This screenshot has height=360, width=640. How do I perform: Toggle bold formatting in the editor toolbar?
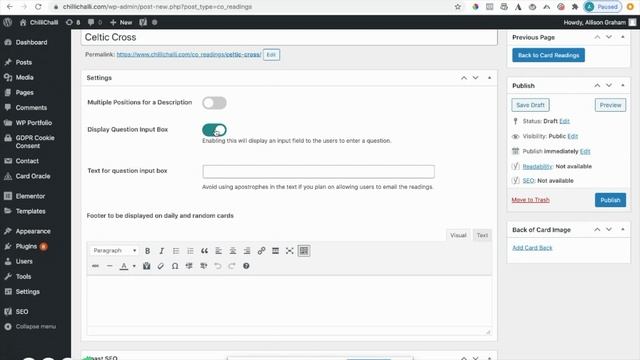pos(147,251)
